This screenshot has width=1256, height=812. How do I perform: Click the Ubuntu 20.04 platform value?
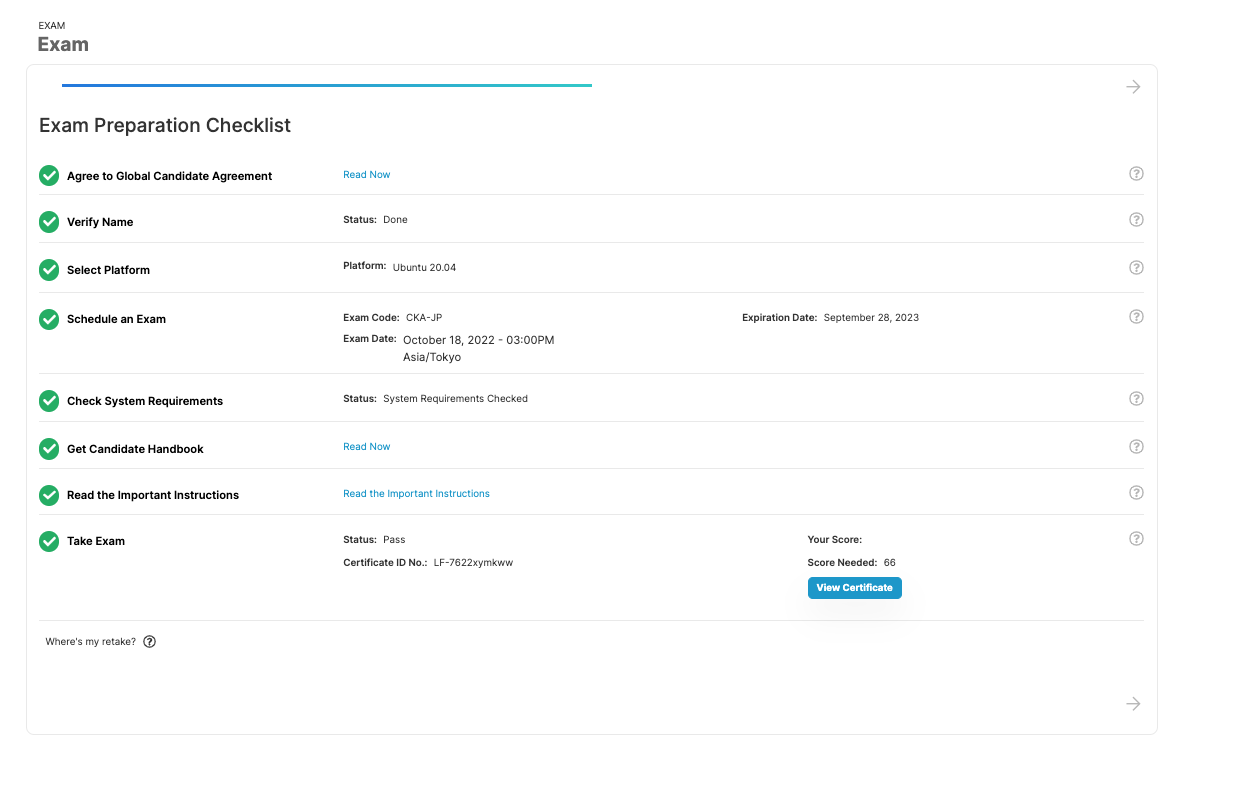(424, 268)
